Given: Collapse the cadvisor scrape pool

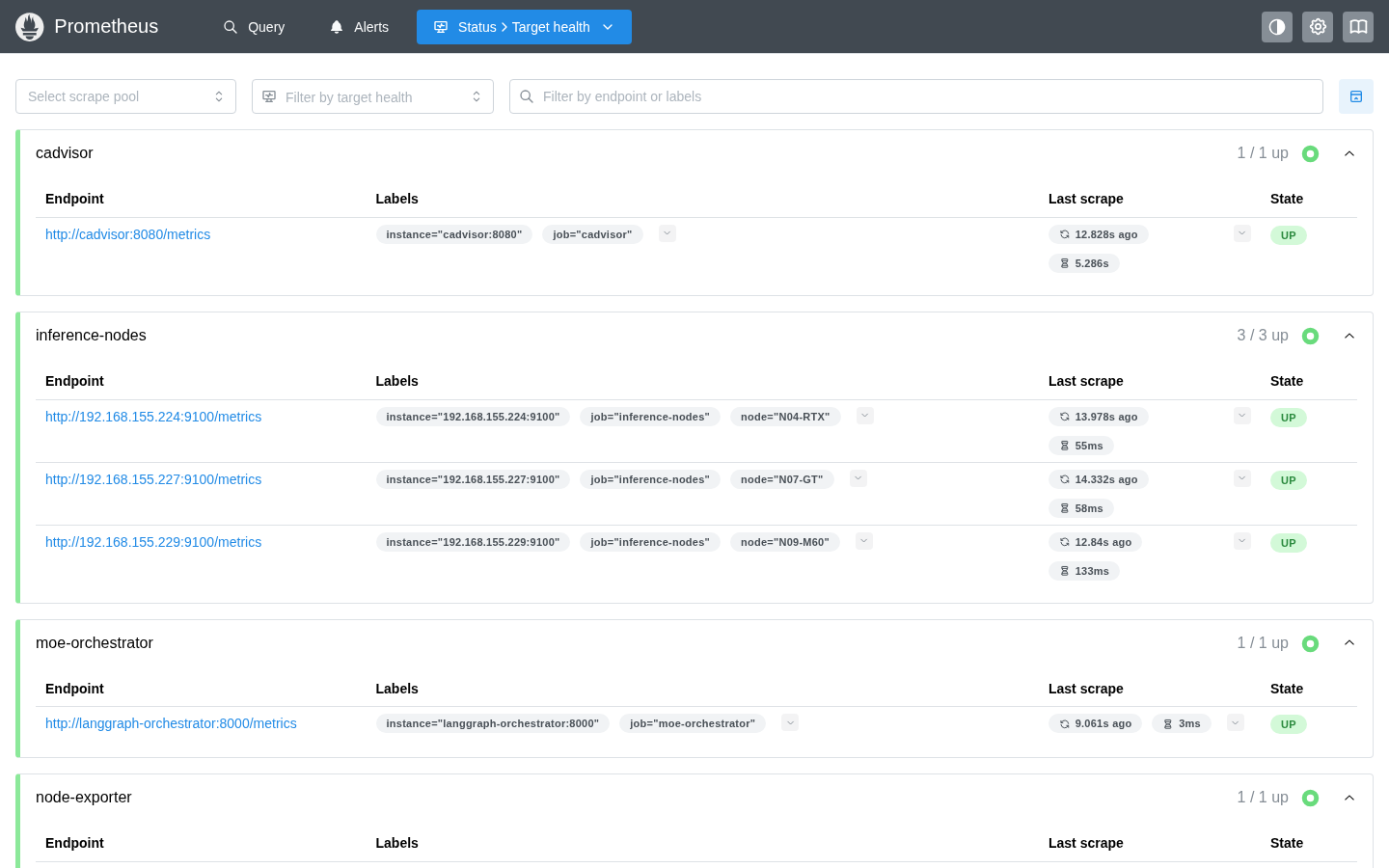Looking at the screenshot, I should click(x=1349, y=153).
